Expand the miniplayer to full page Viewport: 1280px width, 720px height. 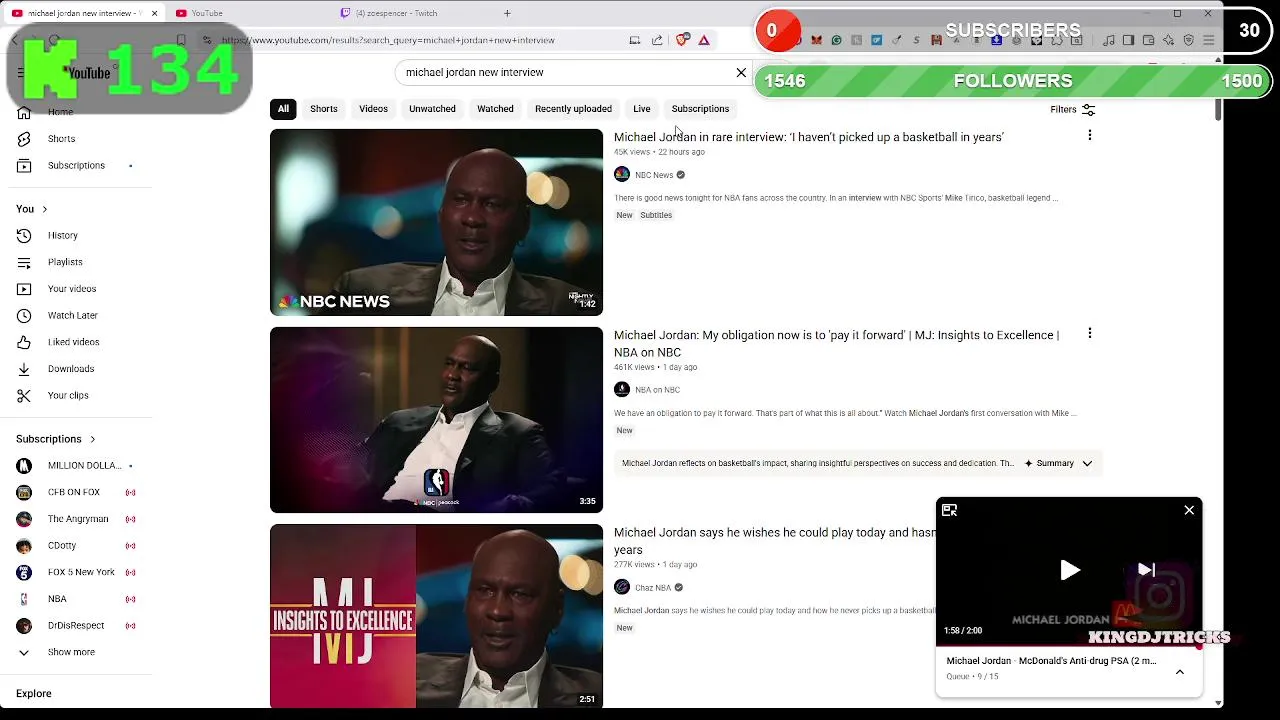(x=949, y=510)
